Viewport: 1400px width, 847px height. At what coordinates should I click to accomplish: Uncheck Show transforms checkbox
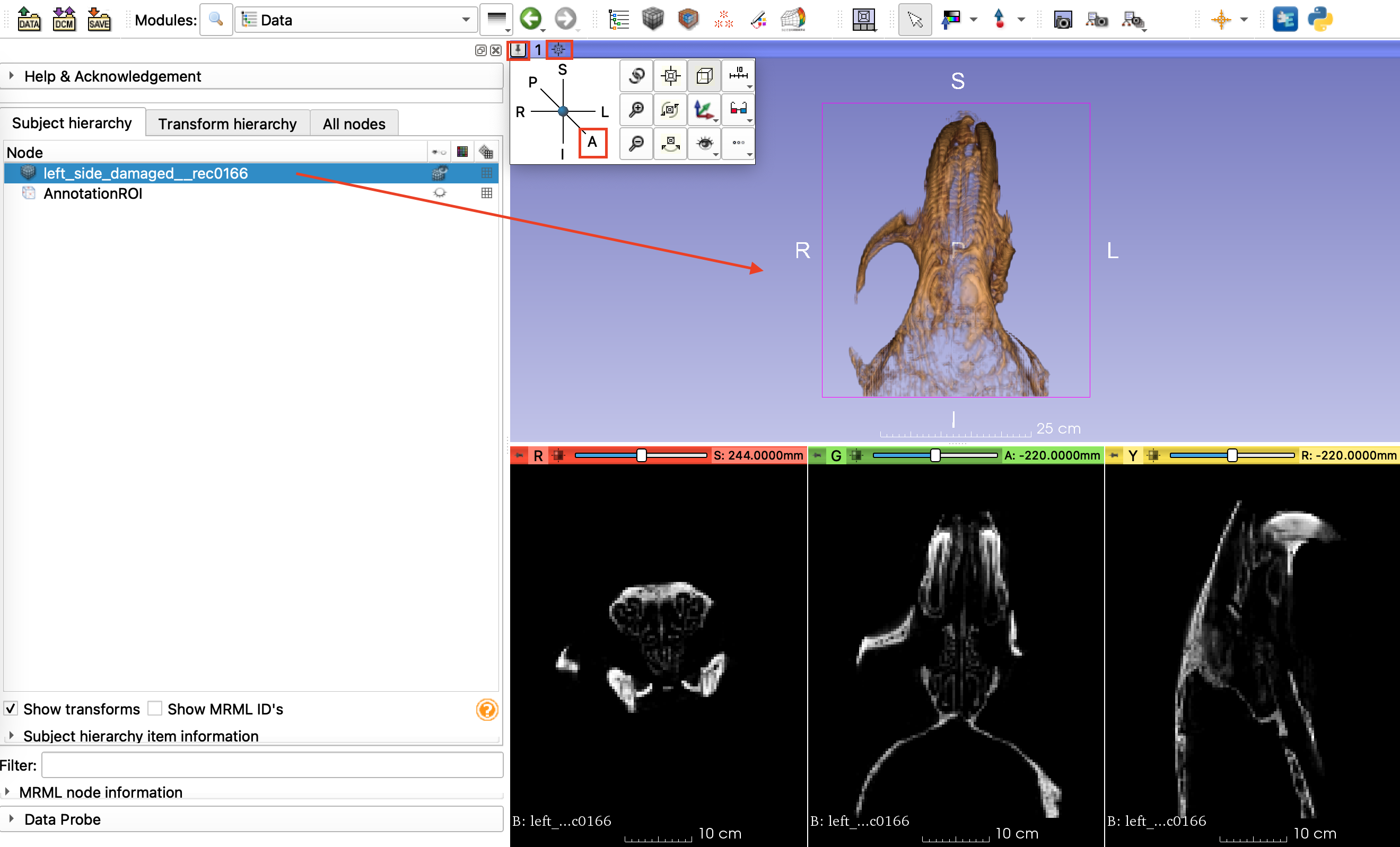tap(11, 708)
